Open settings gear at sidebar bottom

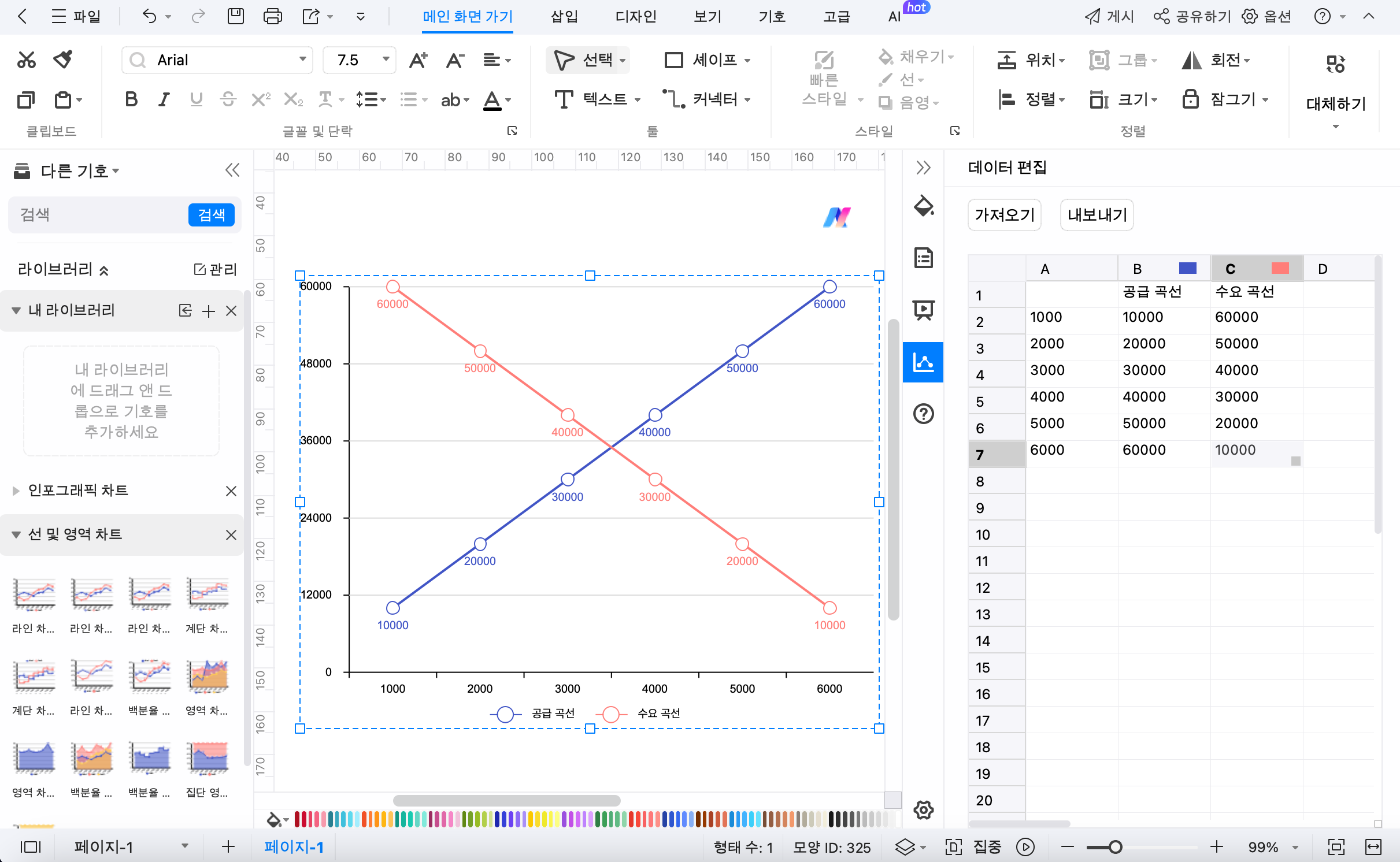click(x=923, y=810)
